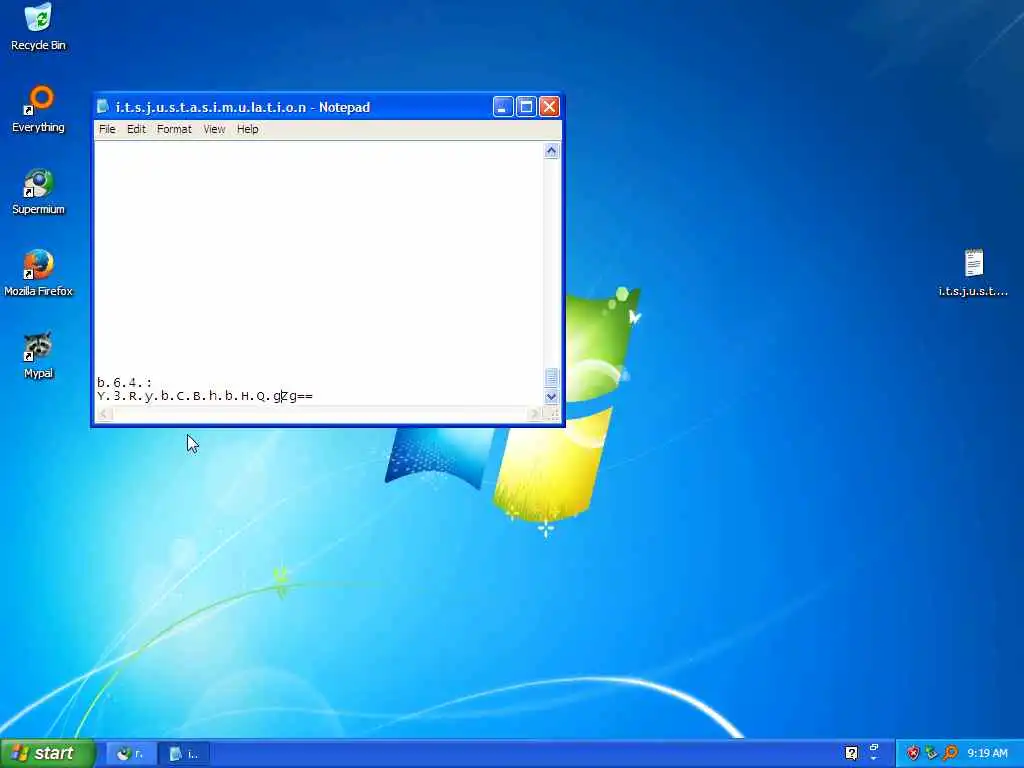Open the Help menu in Notepad
Viewport: 1024px width, 768px height.
tap(248, 129)
